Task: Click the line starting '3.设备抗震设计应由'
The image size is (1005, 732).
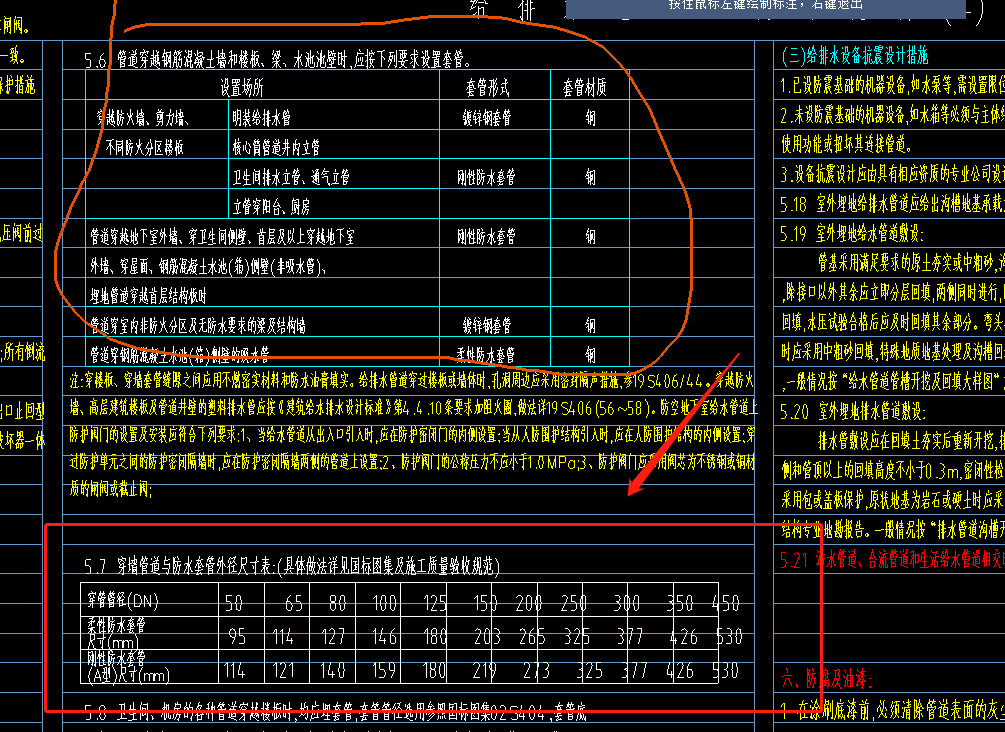Action: (892, 174)
